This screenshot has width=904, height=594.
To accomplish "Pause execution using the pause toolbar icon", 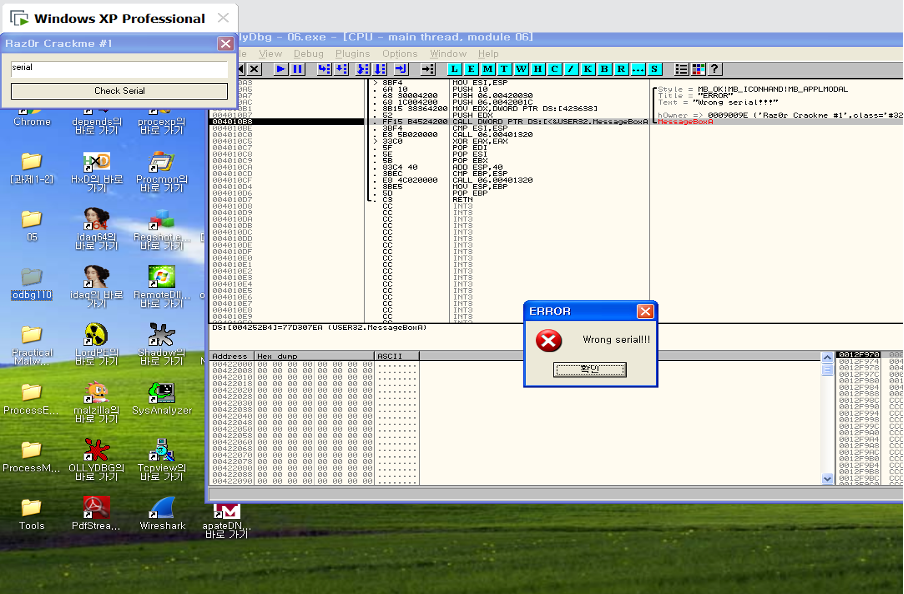I will point(297,69).
